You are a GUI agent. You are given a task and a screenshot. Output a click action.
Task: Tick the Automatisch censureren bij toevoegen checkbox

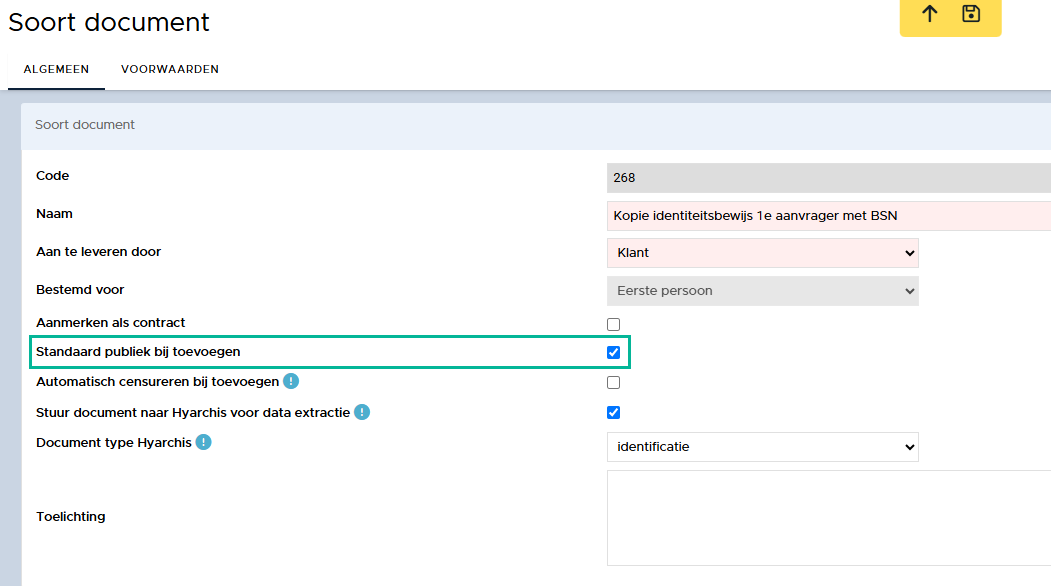(614, 382)
